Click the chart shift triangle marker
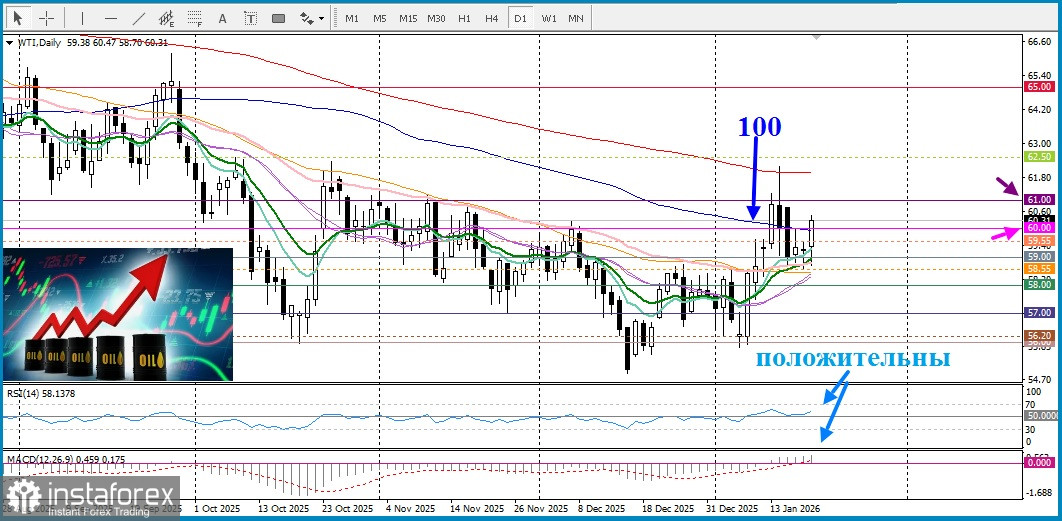1062x521 pixels. click(817, 38)
